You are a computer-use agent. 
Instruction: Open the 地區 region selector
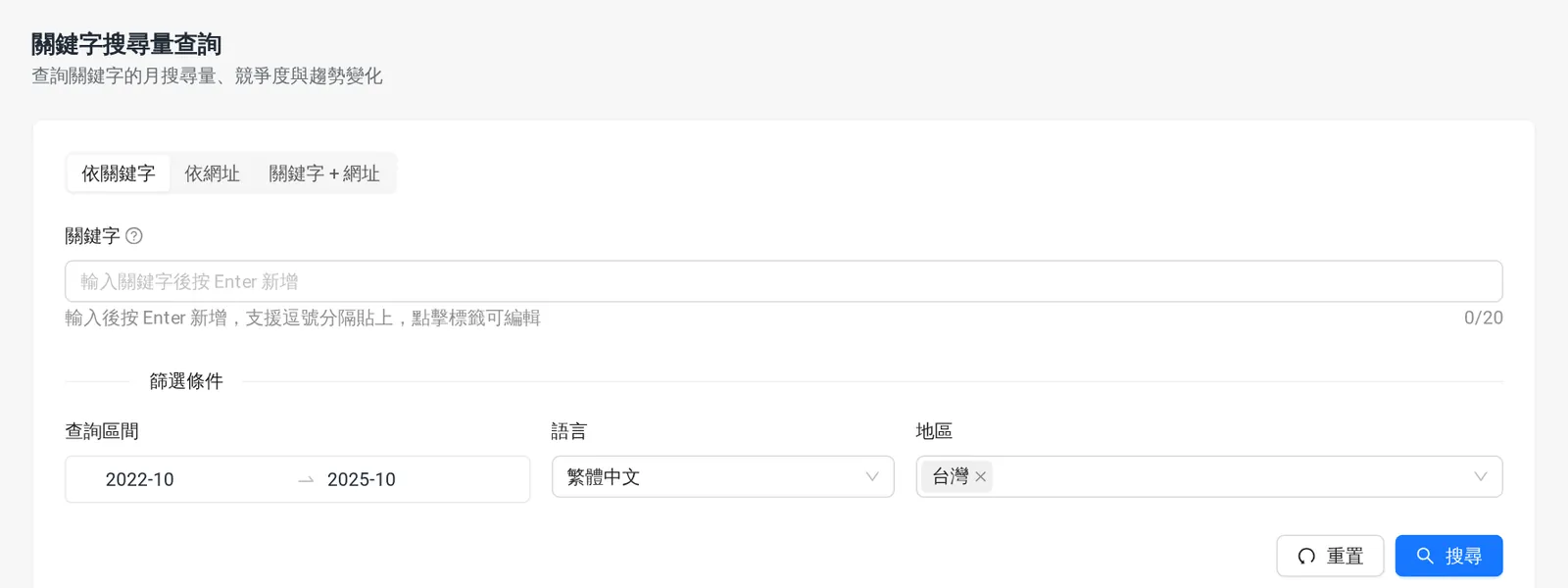[x=1209, y=476]
